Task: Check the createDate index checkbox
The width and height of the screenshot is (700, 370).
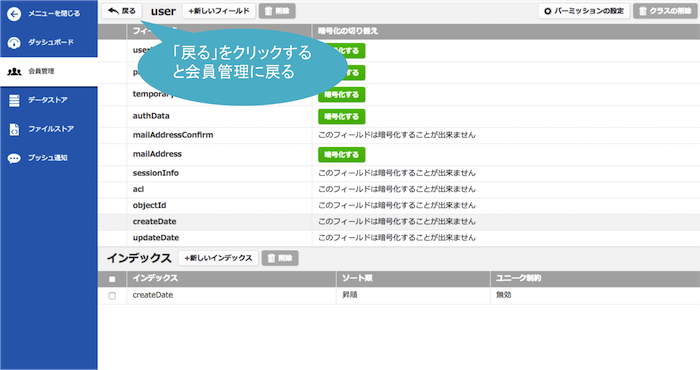Action: 112,296
